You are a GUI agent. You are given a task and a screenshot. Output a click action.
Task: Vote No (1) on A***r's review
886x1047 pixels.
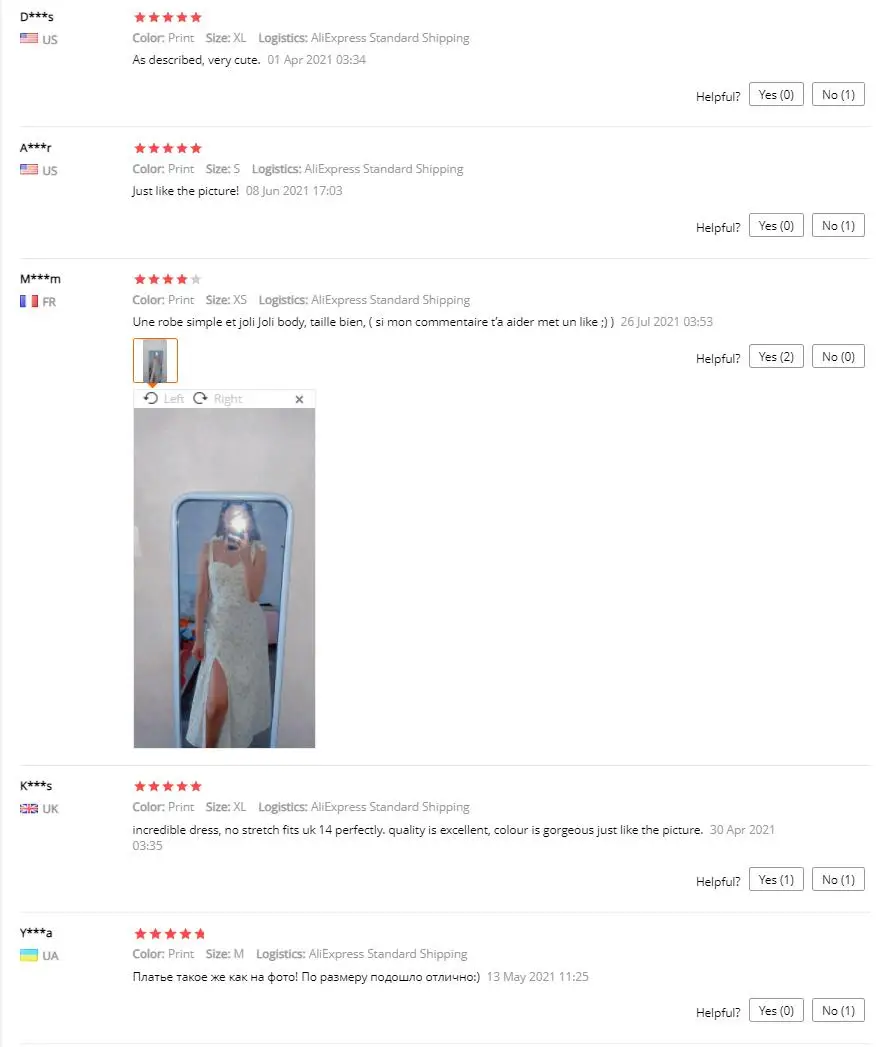coord(838,226)
